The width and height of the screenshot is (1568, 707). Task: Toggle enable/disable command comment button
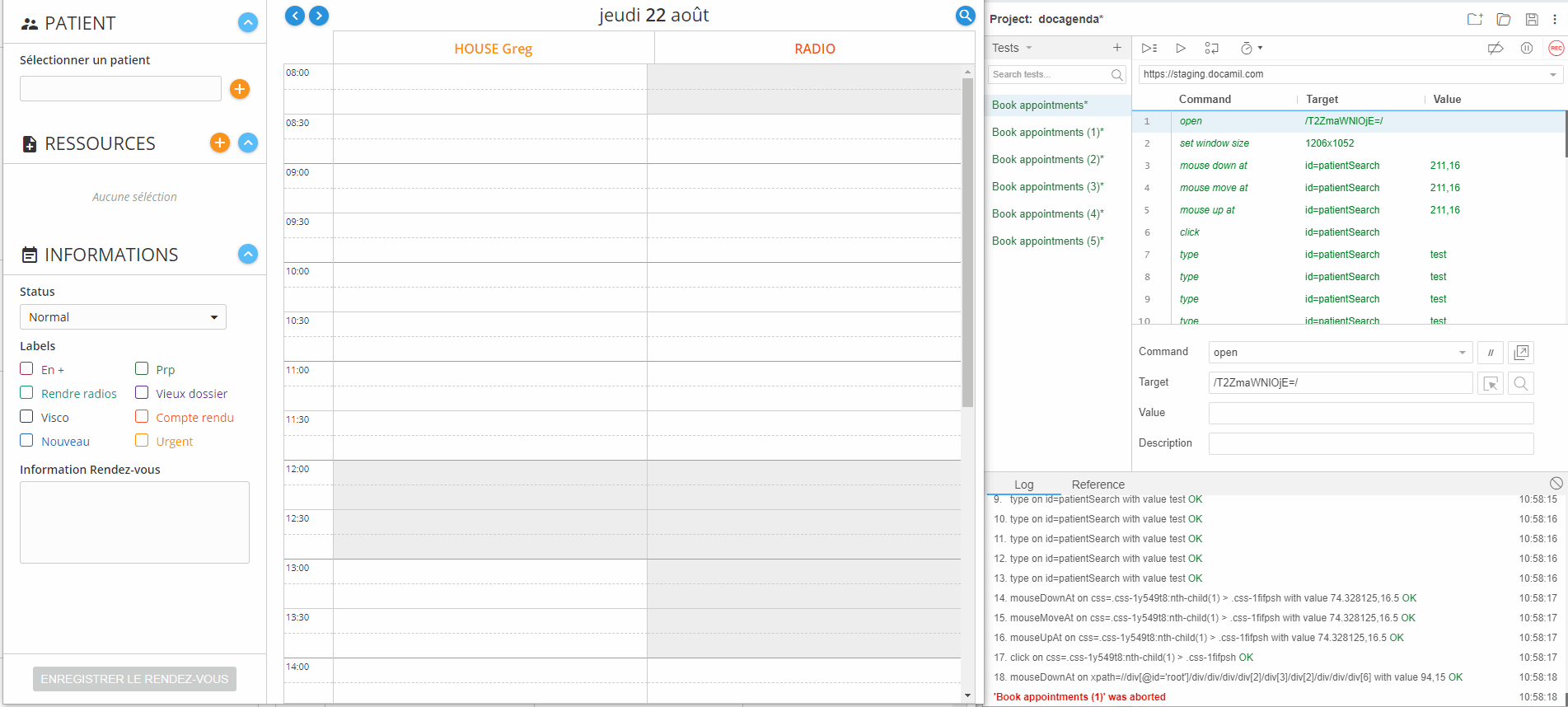(1491, 353)
